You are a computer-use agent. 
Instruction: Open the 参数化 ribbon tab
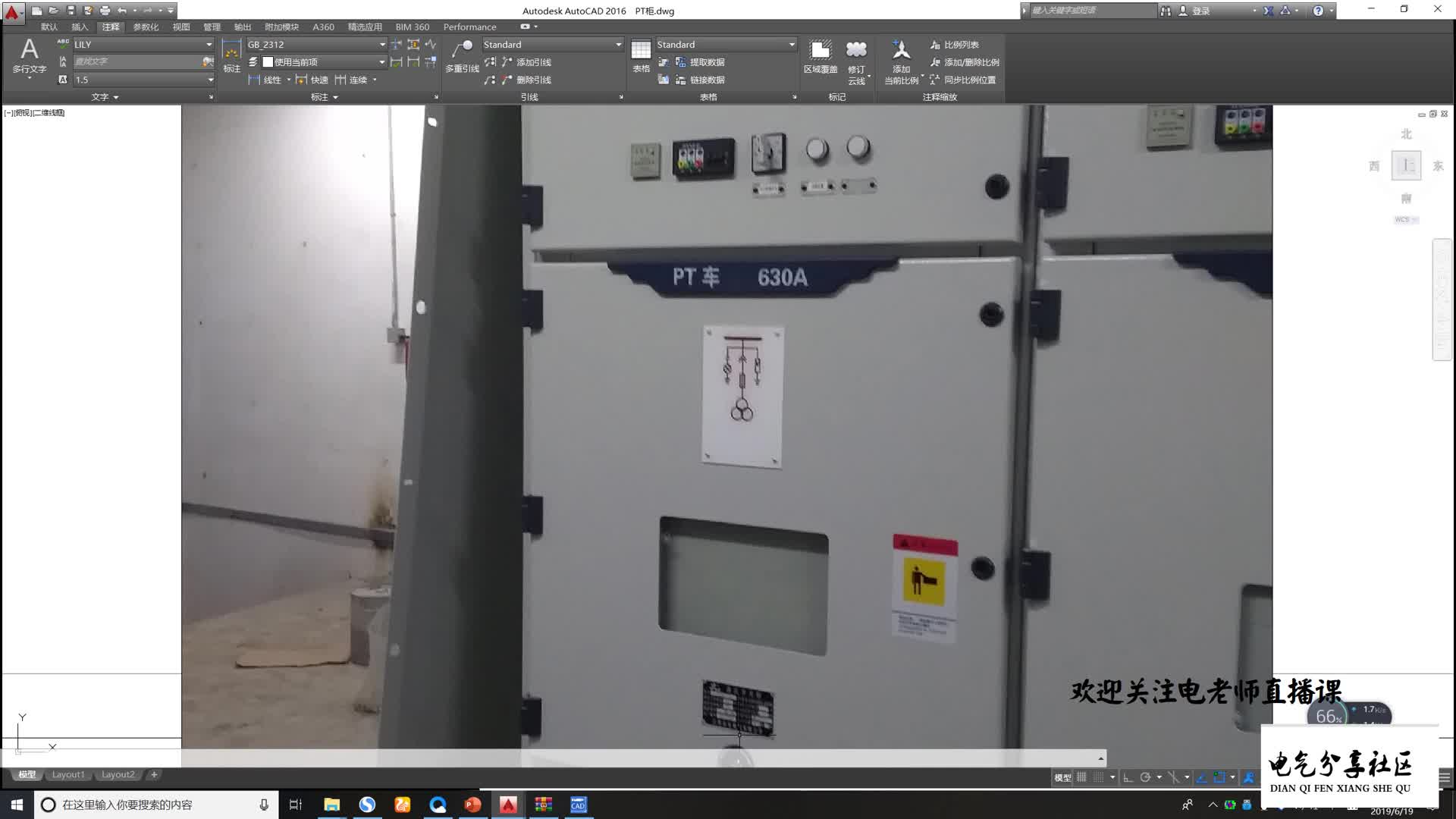click(x=146, y=27)
